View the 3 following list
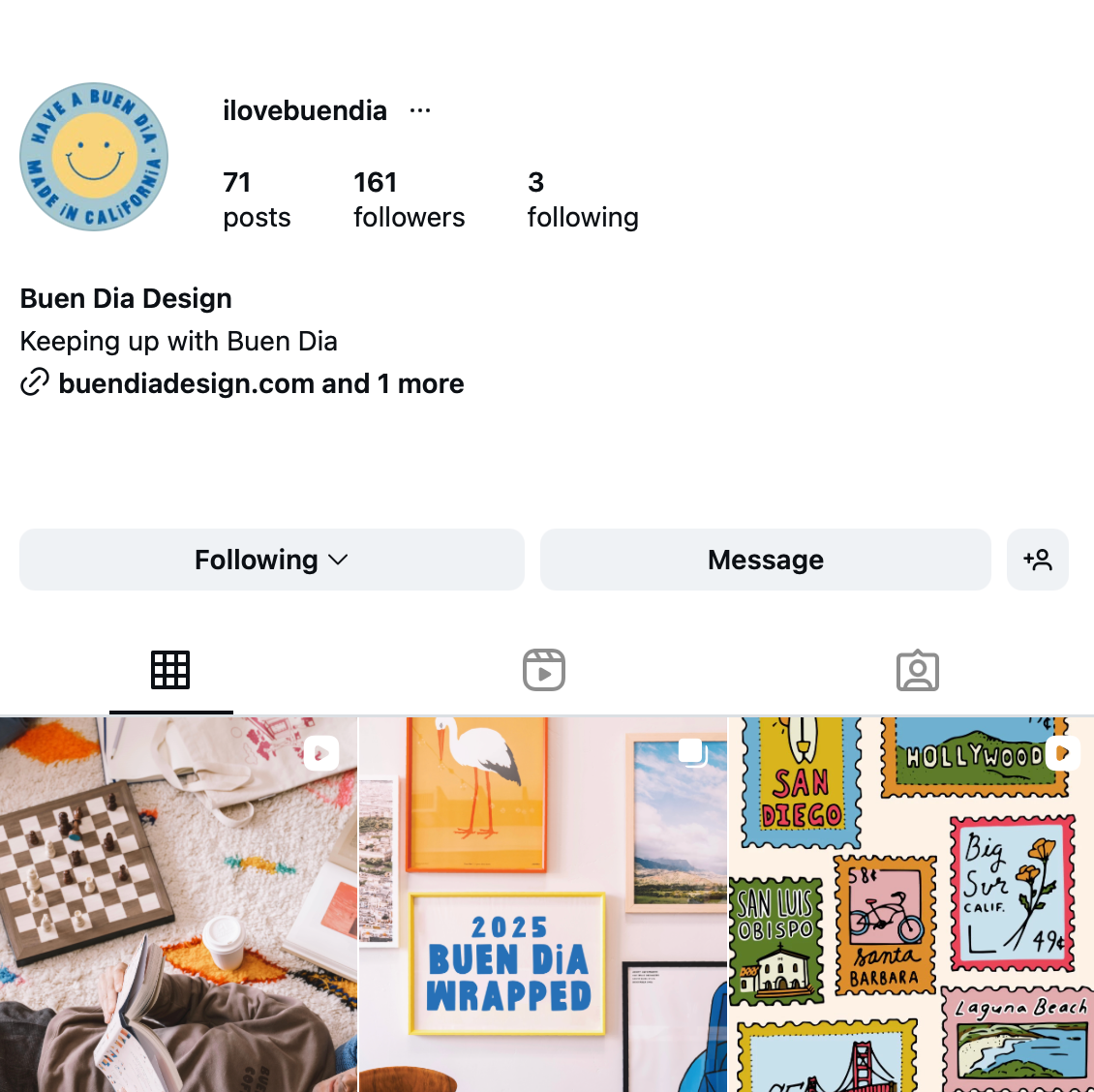Viewport: 1094px width, 1092px height. (583, 199)
